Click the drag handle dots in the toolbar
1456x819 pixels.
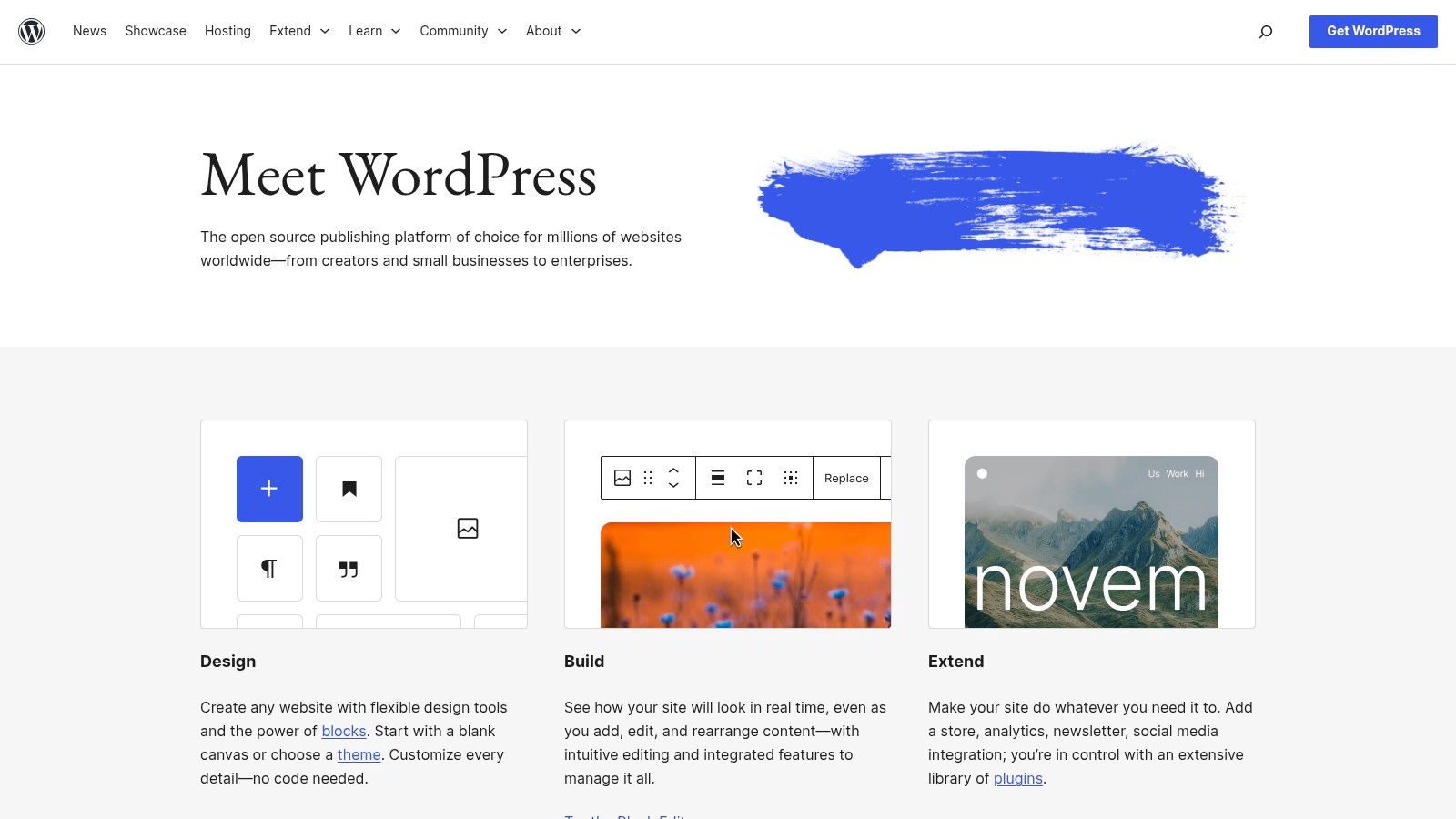tap(648, 477)
